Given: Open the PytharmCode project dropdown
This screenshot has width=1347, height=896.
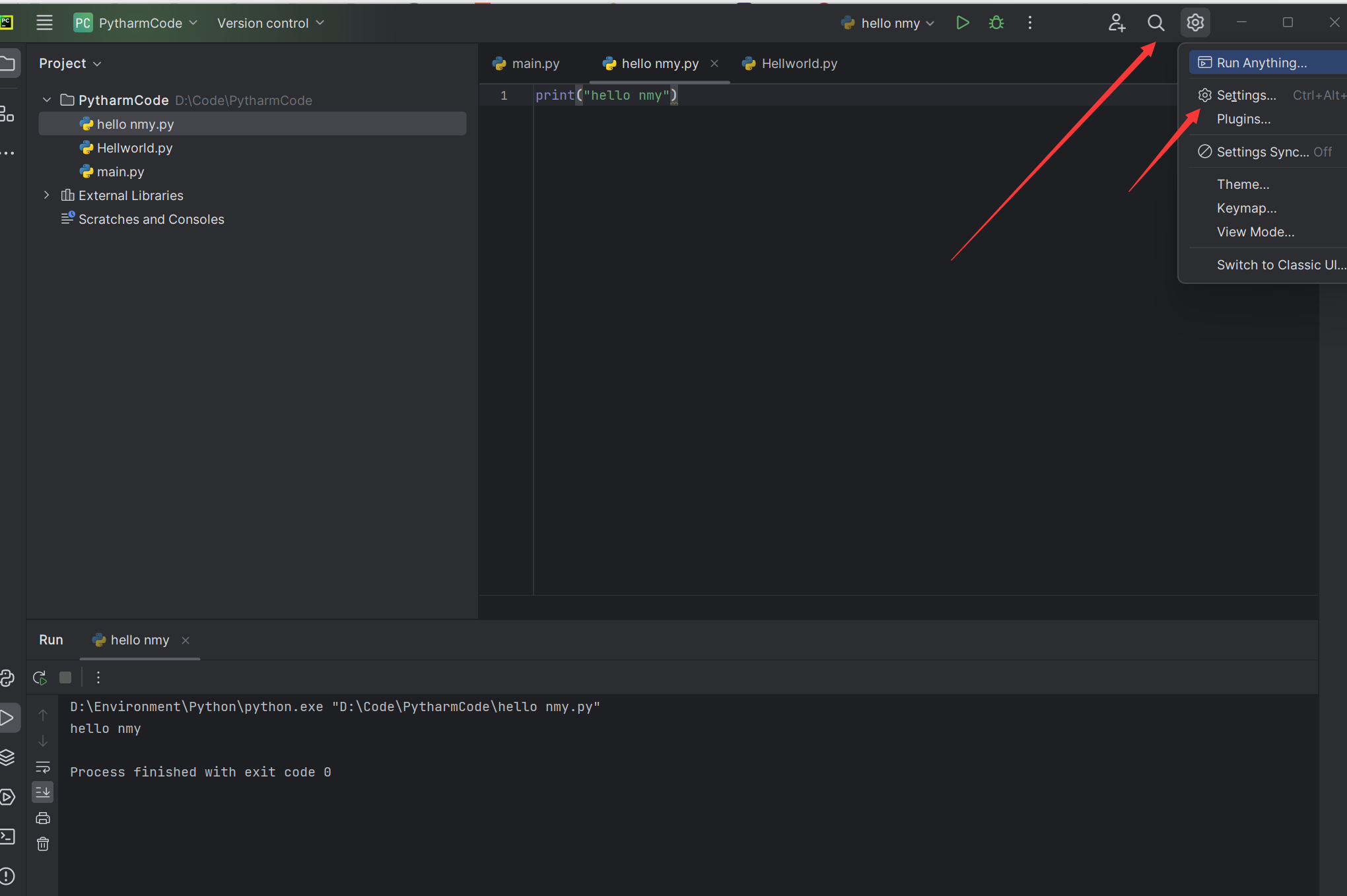Looking at the screenshot, I should click(x=135, y=23).
